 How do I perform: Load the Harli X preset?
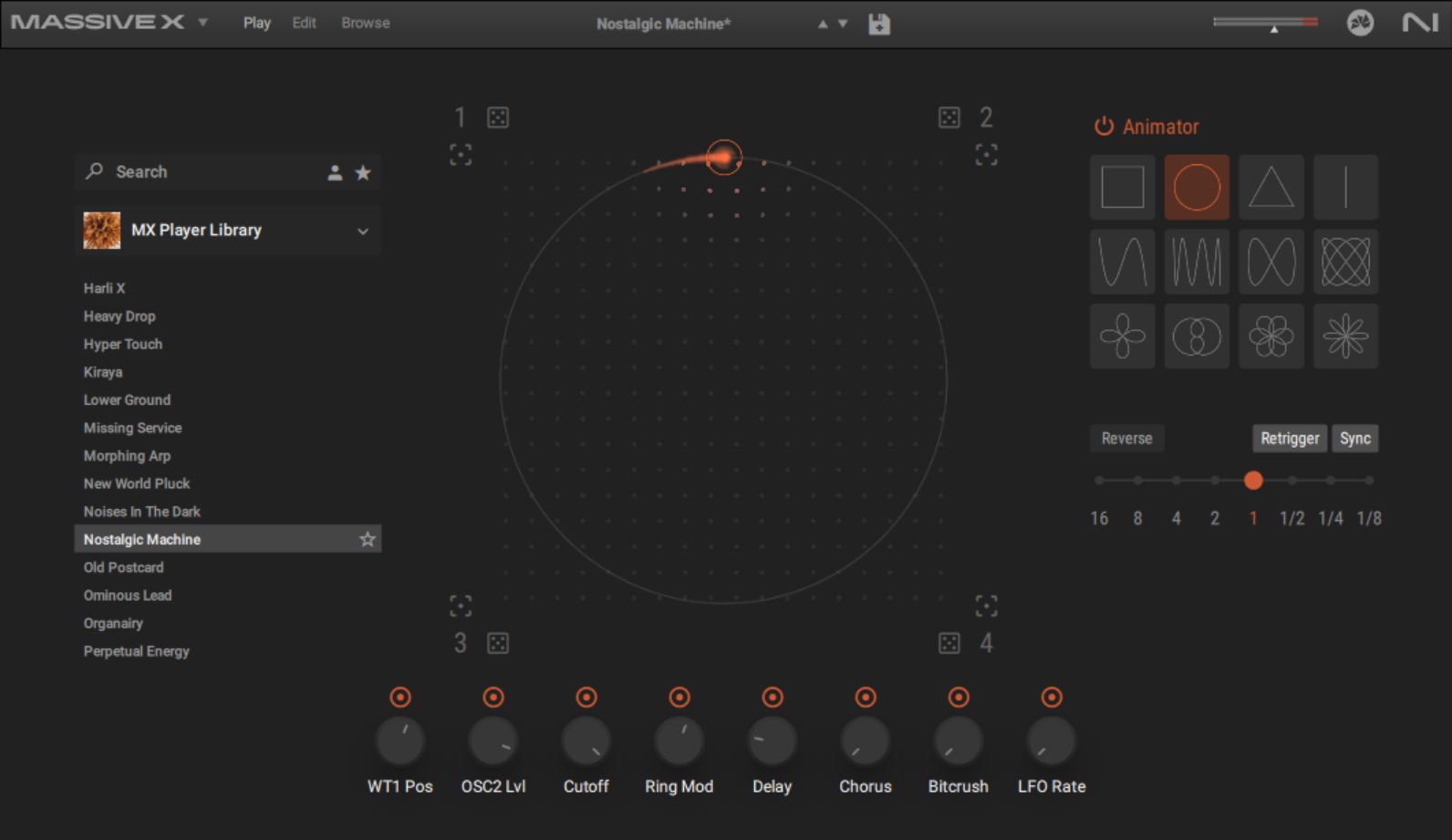point(104,288)
